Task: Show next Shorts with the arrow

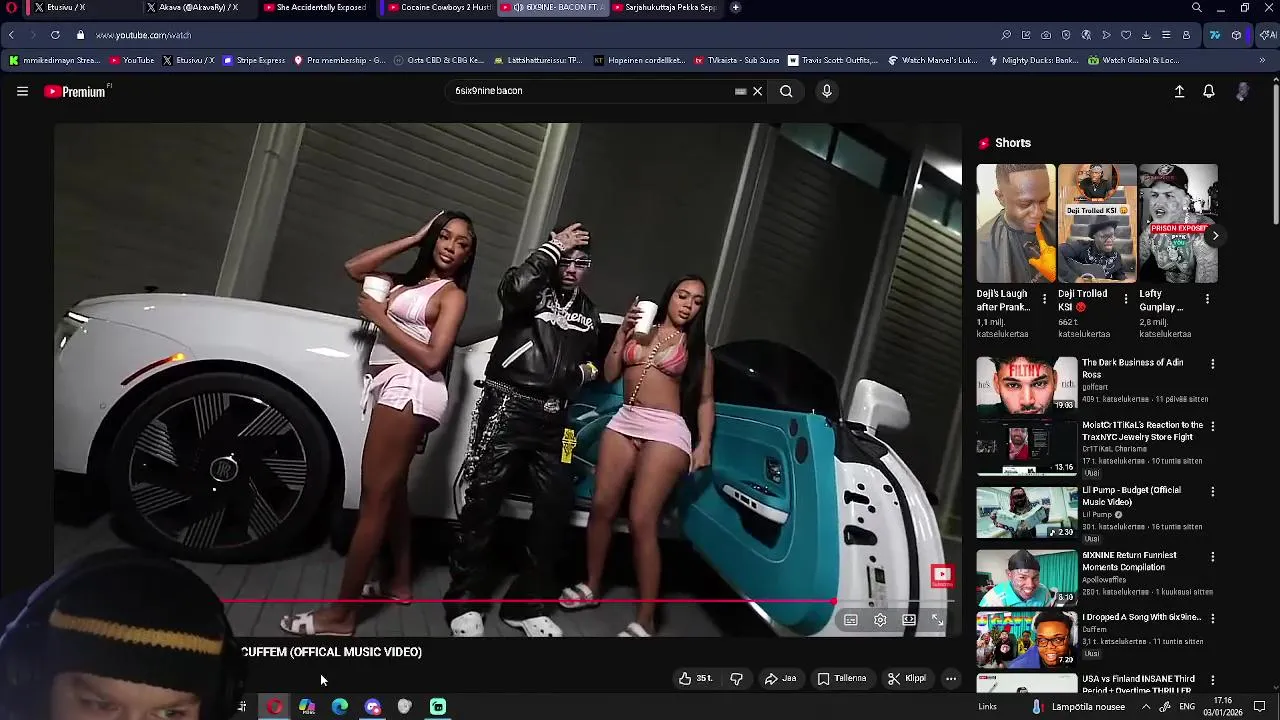Action: (x=1214, y=236)
